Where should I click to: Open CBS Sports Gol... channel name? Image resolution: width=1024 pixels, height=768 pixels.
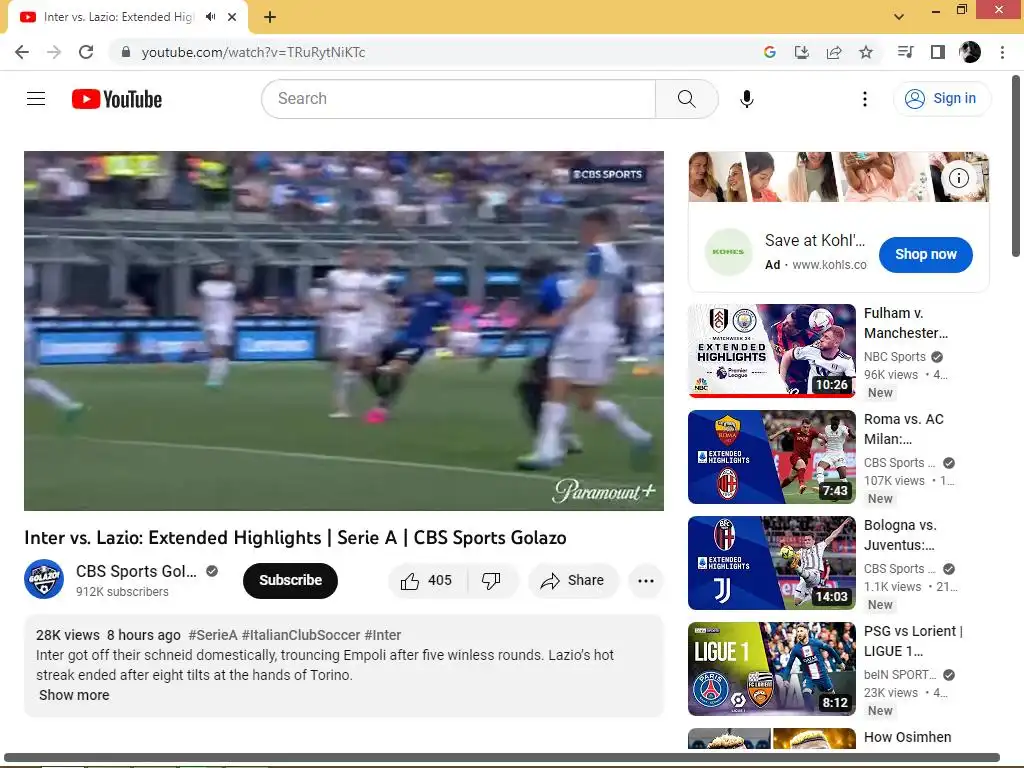[x=136, y=571]
